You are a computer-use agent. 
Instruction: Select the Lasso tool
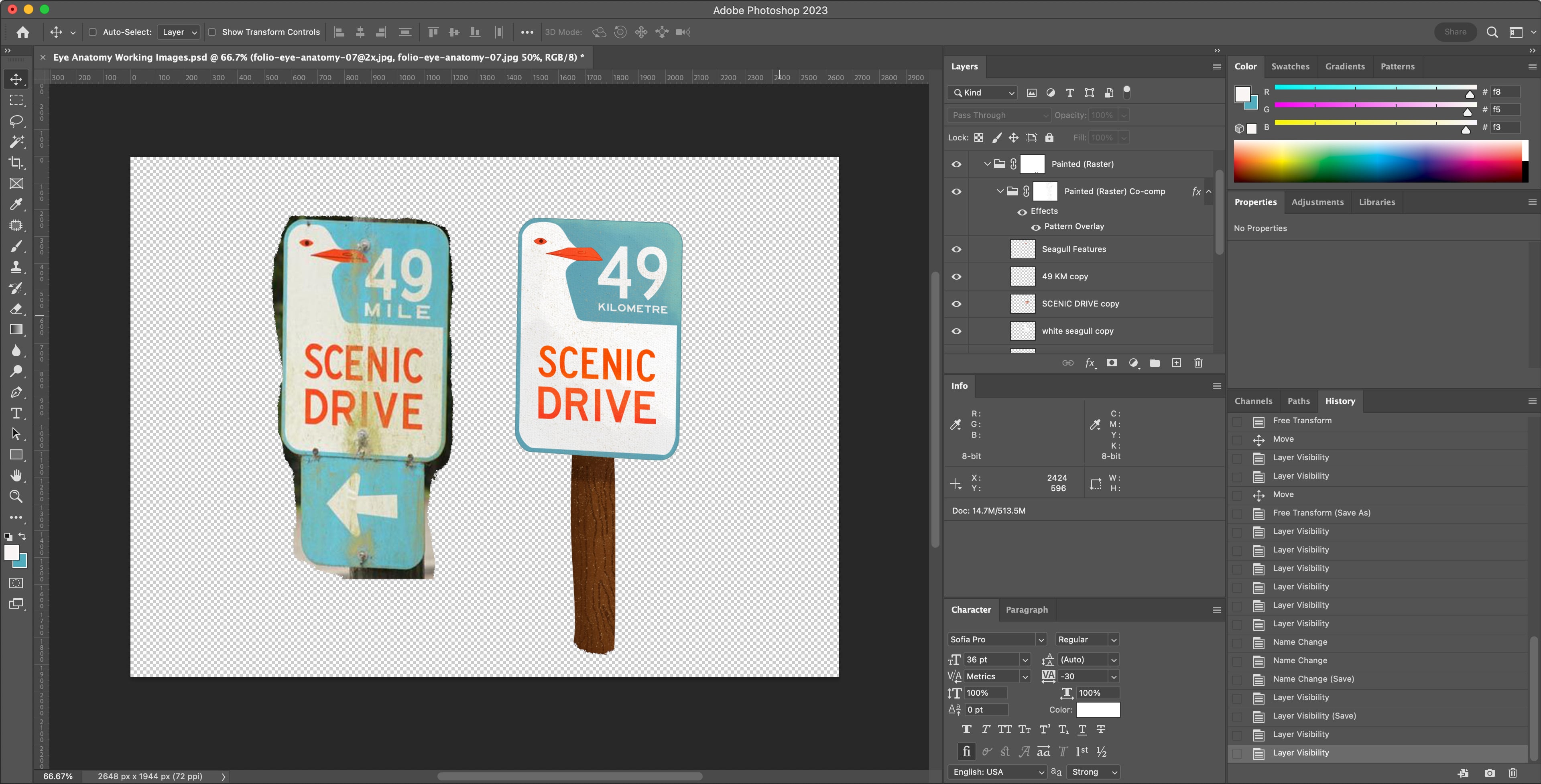point(16,121)
